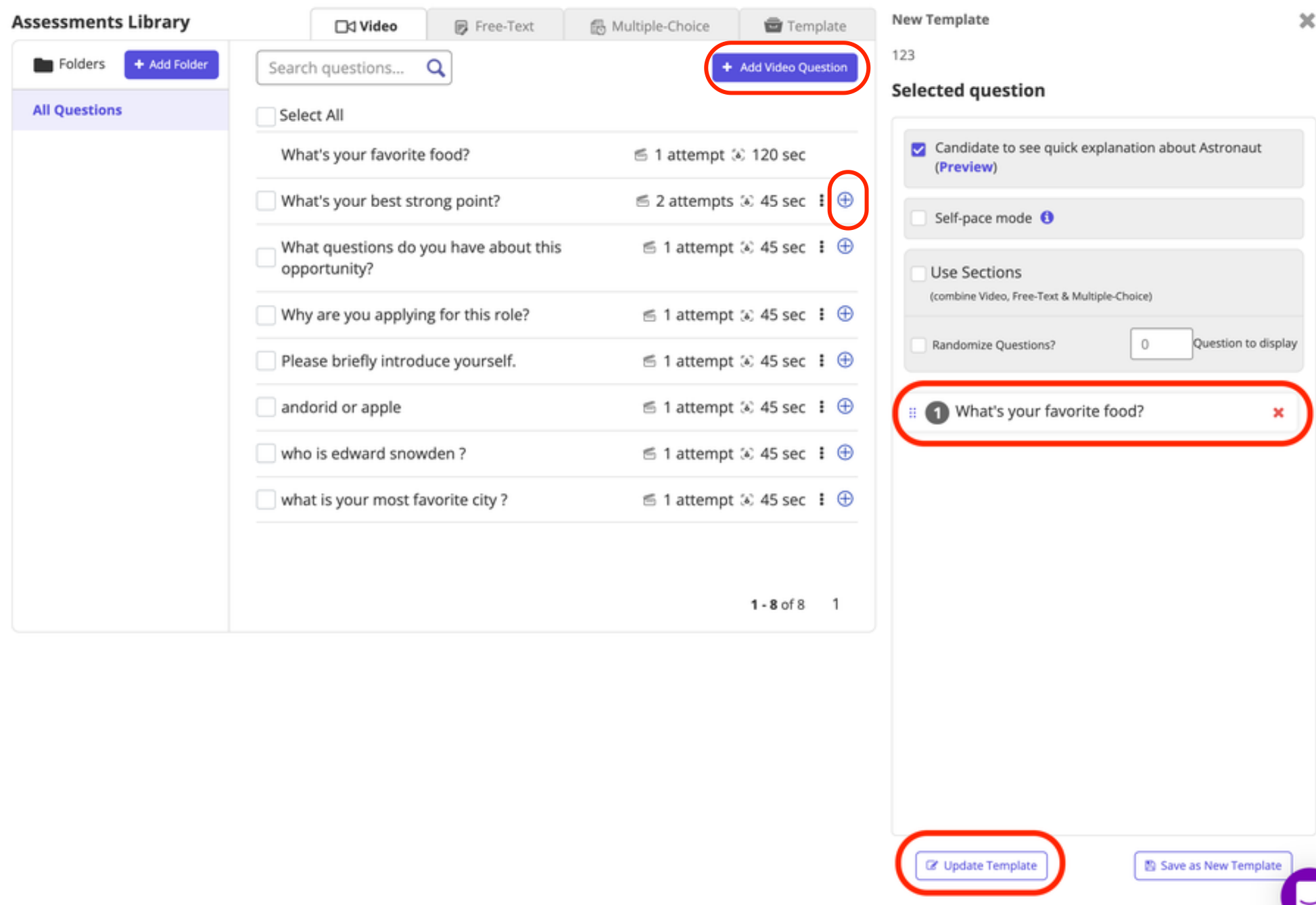Check 'Why are you applying for this role?' checkbox
Screen dimensions: 1316x905
[266, 315]
